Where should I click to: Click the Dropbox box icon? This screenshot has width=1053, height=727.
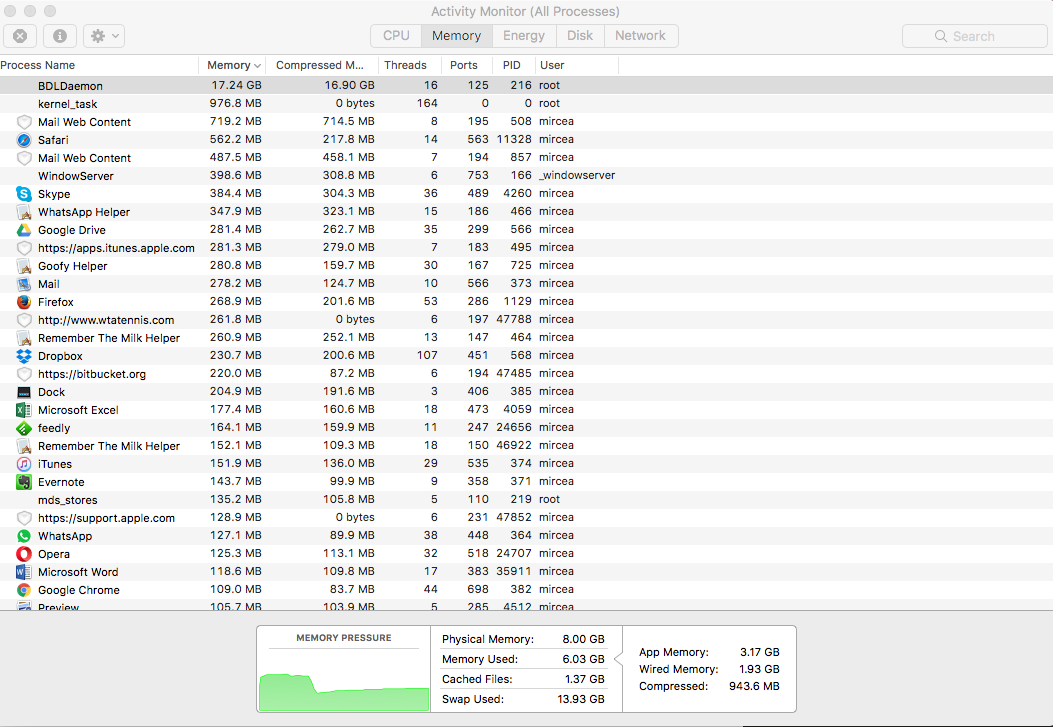(x=24, y=356)
